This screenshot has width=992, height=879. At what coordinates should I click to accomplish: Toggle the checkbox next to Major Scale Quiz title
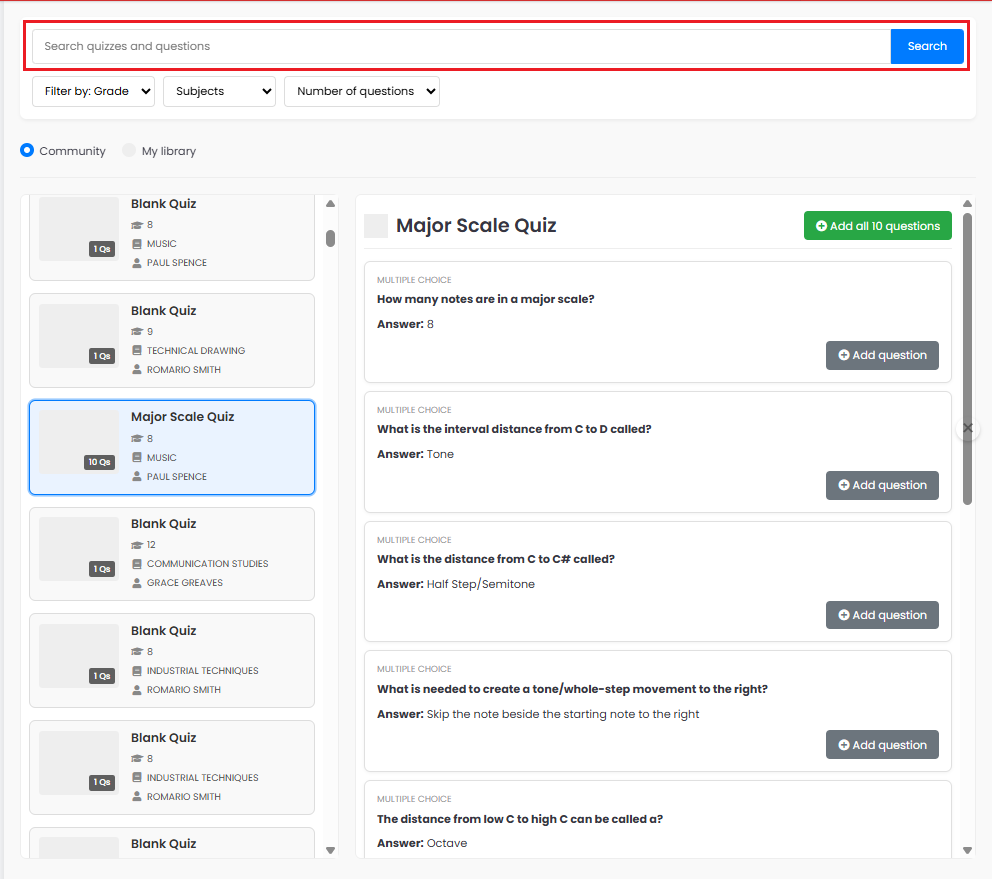click(376, 226)
